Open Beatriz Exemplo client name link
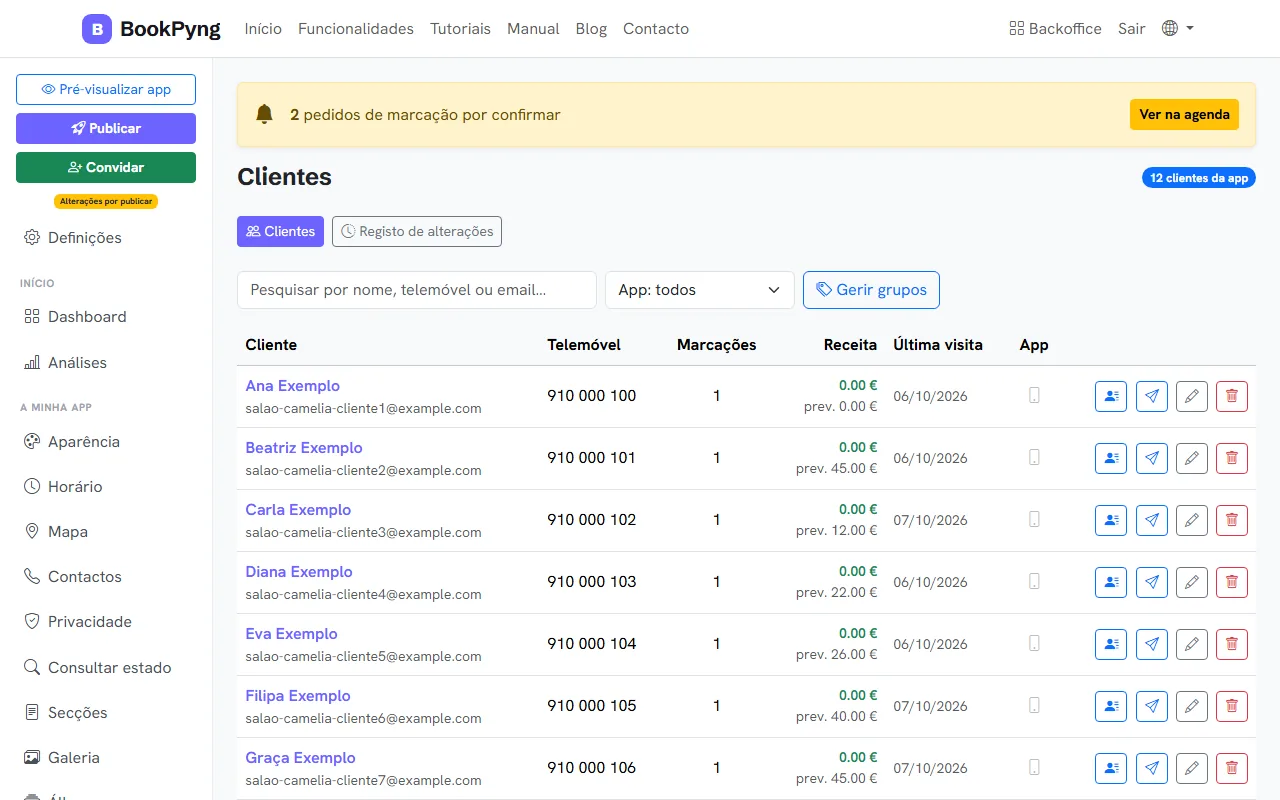Image resolution: width=1280 pixels, height=800 pixels. [x=304, y=448]
